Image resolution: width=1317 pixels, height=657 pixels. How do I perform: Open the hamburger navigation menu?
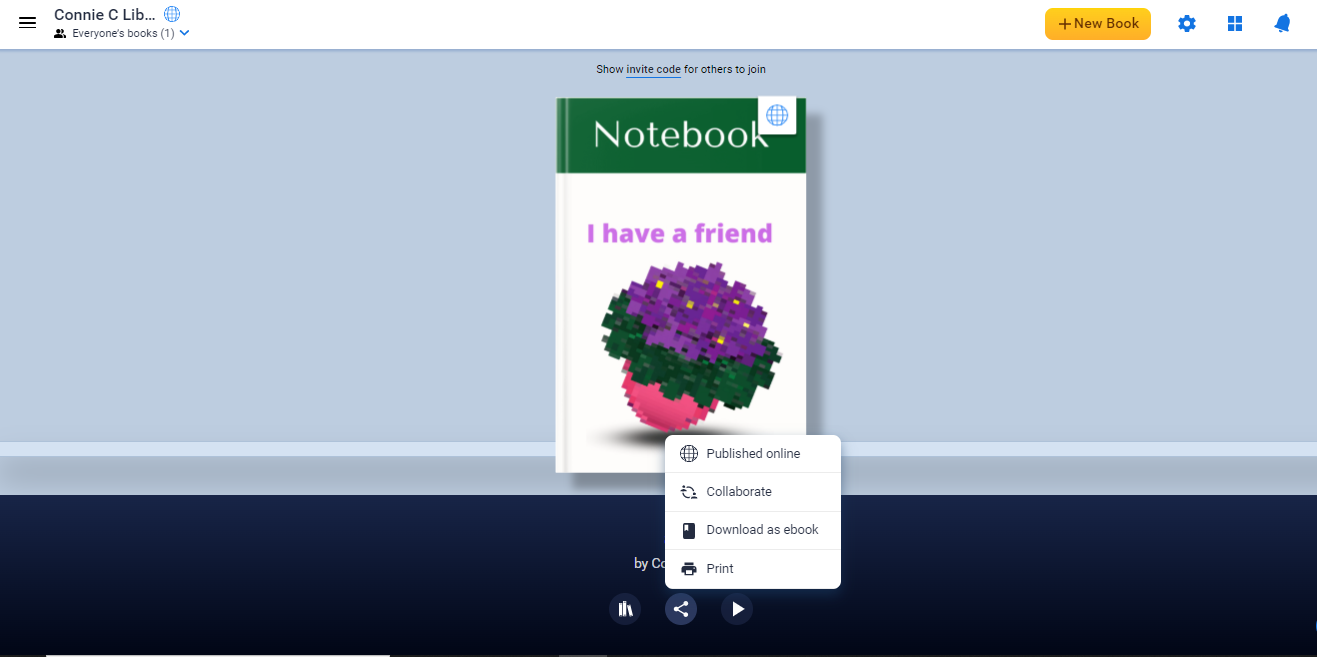click(x=27, y=23)
